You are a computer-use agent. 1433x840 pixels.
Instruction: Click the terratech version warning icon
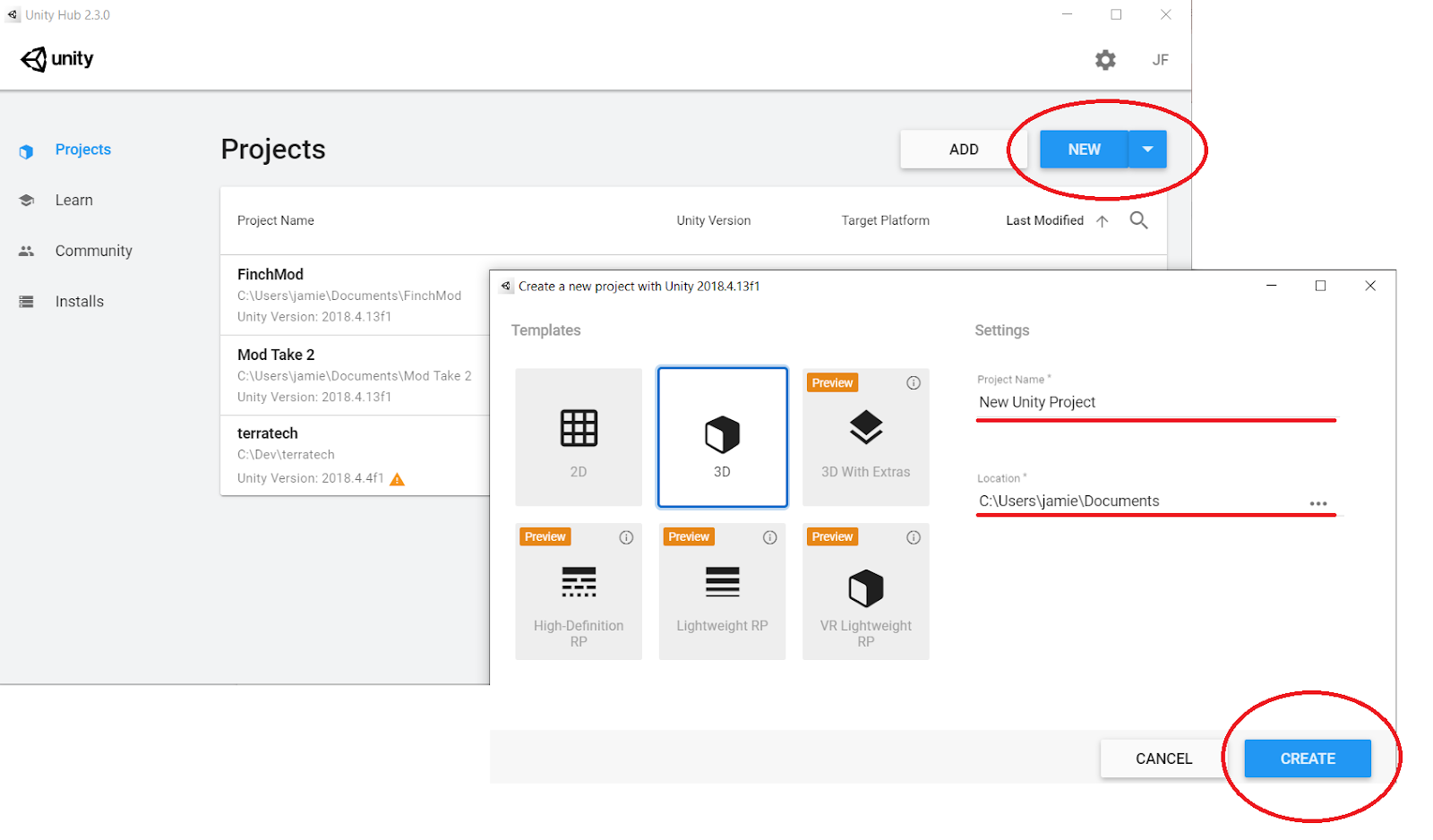[x=398, y=479]
